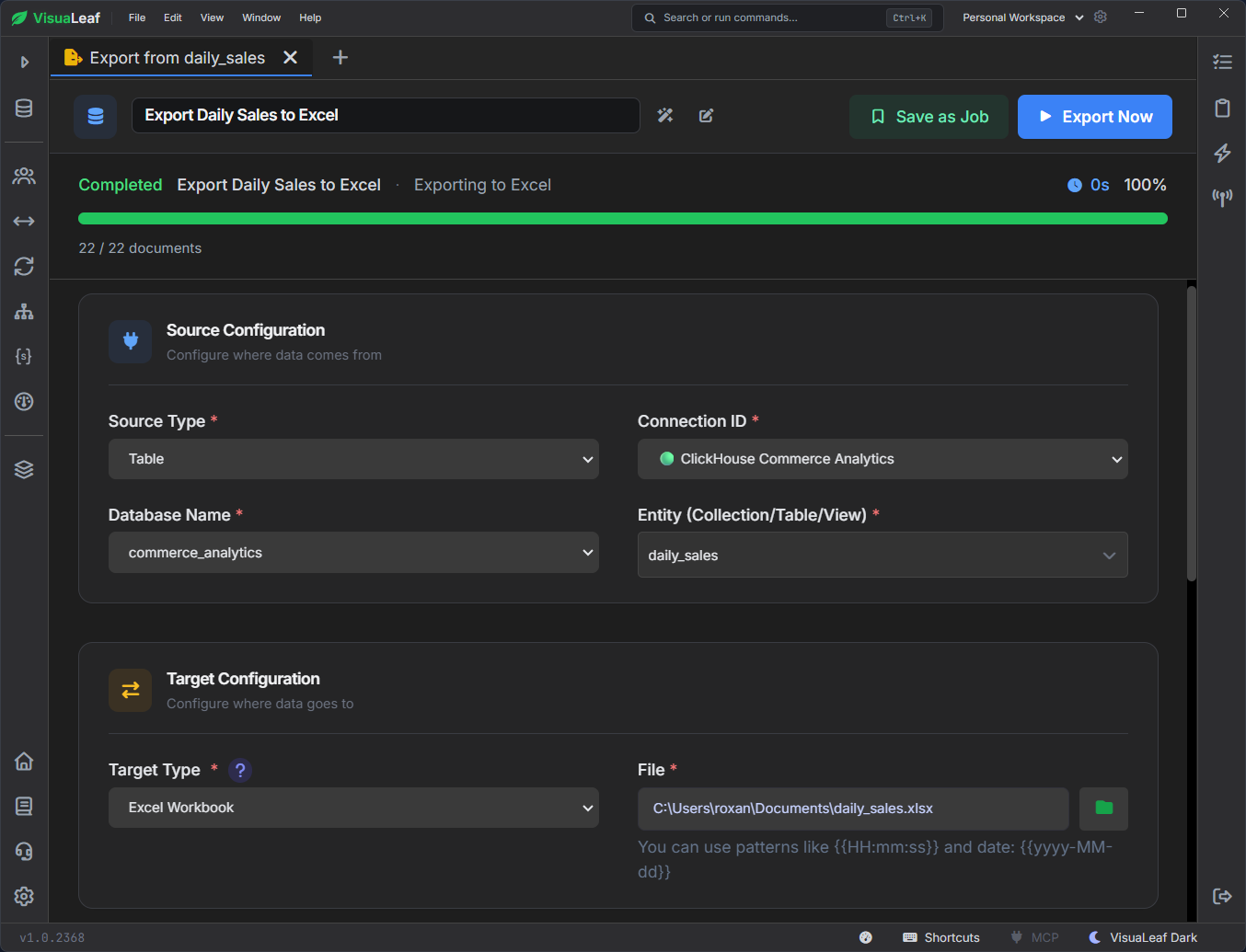Close the Export from daily_sales tab
Image resolution: width=1246 pixels, height=952 pixels.
click(x=290, y=58)
